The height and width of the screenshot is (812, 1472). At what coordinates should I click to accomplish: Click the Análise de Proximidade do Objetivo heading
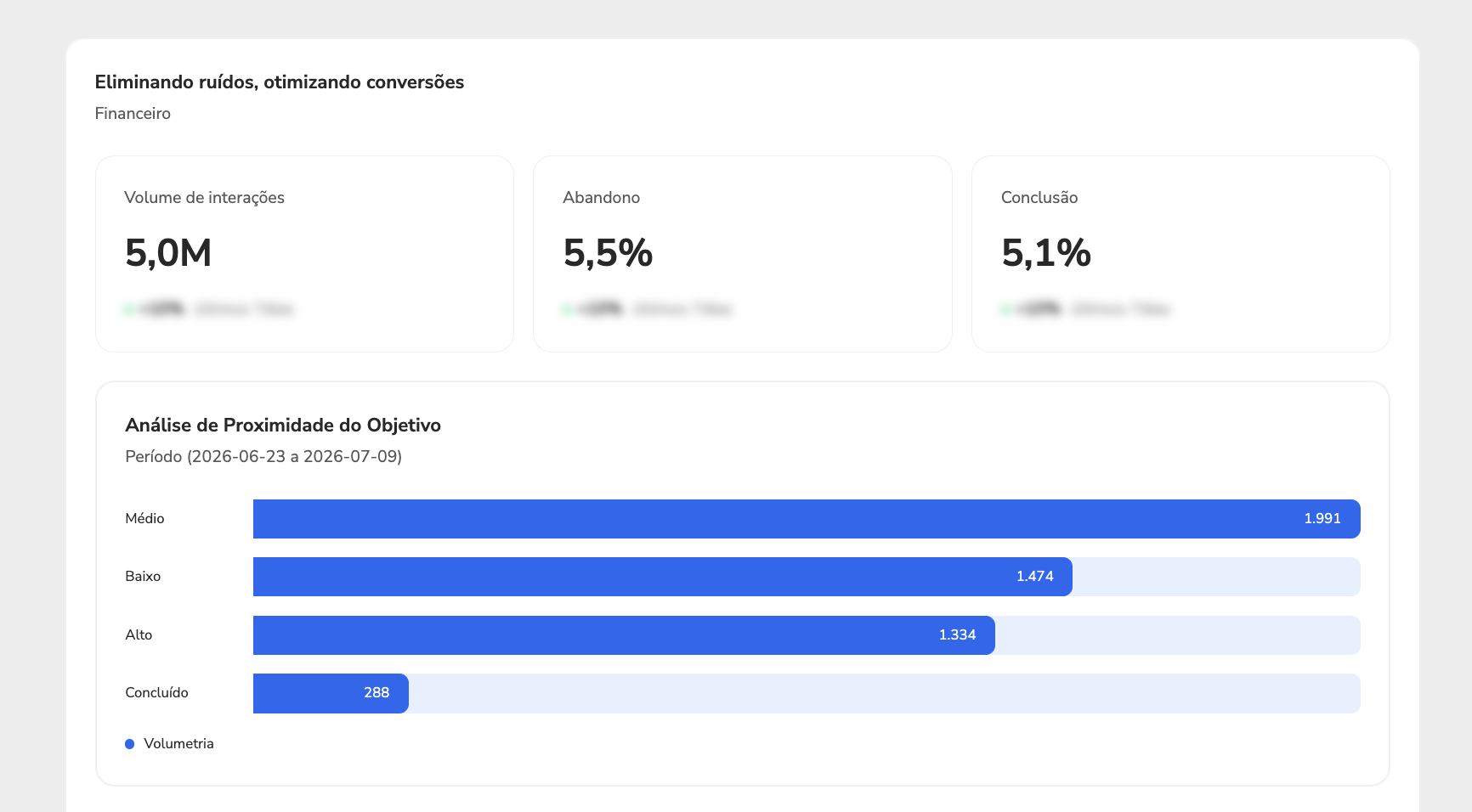click(283, 426)
